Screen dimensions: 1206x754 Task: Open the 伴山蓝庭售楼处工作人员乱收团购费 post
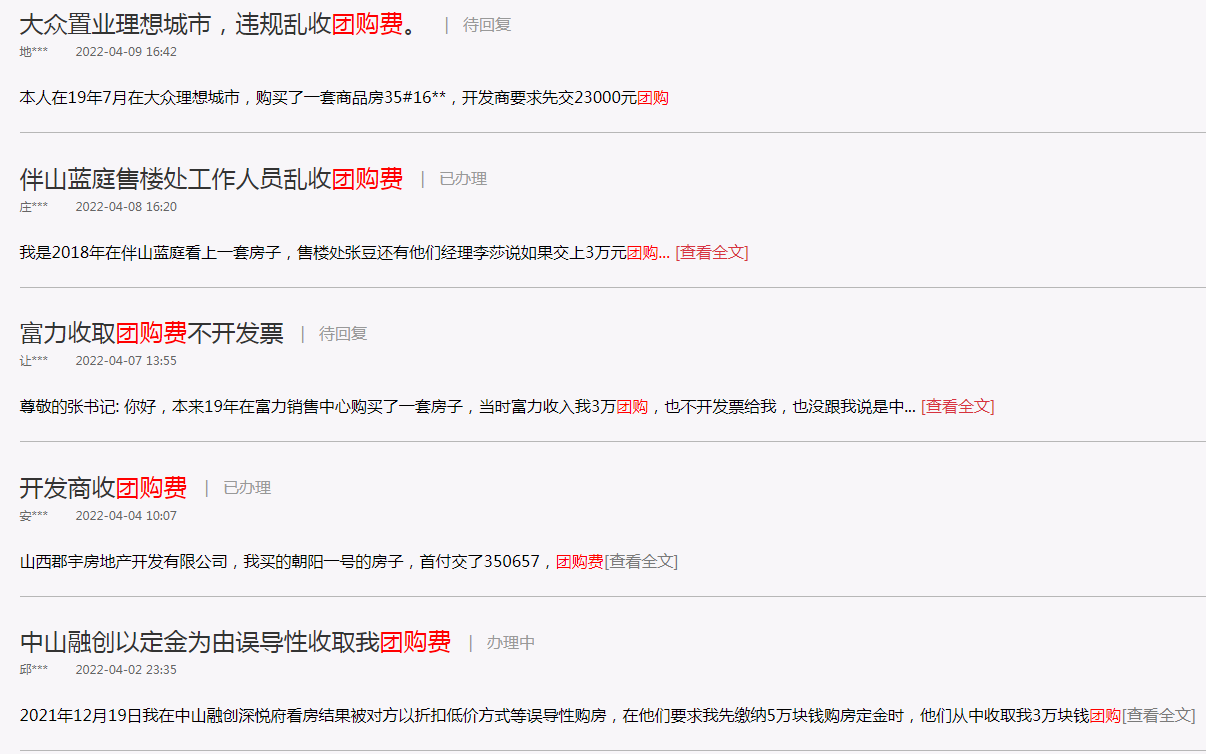[x=211, y=179]
